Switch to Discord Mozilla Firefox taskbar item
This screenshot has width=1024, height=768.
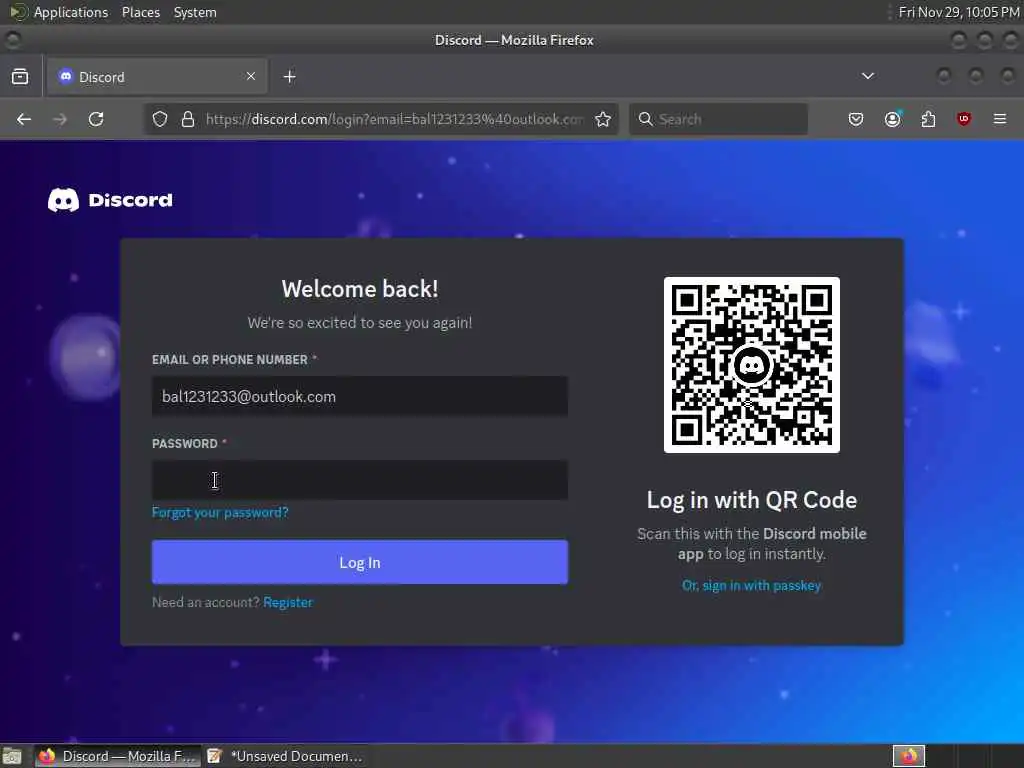tap(117, 756)
